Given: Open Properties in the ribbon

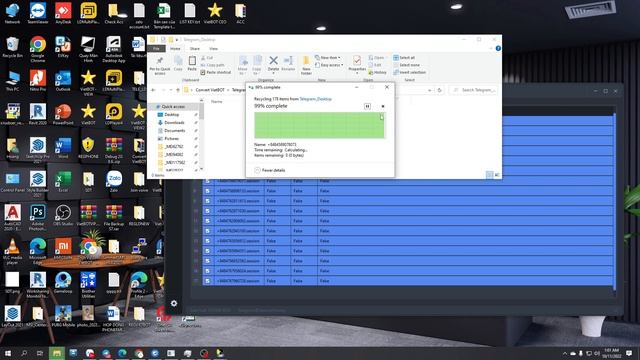Looking at the screenshot, I should point(357,64).
